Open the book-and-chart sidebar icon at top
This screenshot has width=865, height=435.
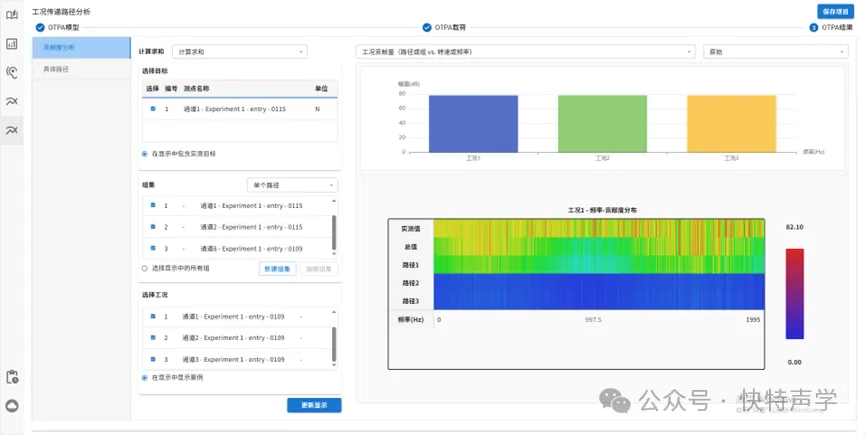12,14
